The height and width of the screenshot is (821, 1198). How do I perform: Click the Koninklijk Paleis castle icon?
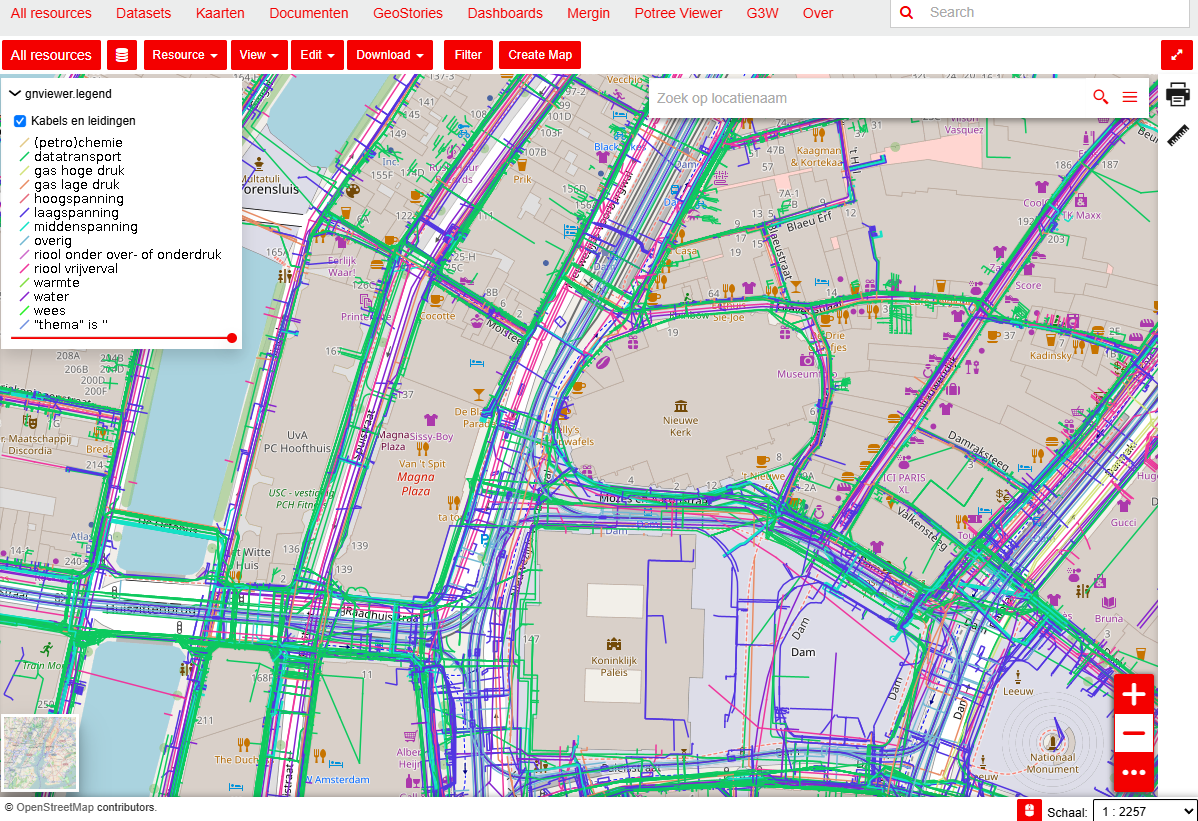(614, 645)
